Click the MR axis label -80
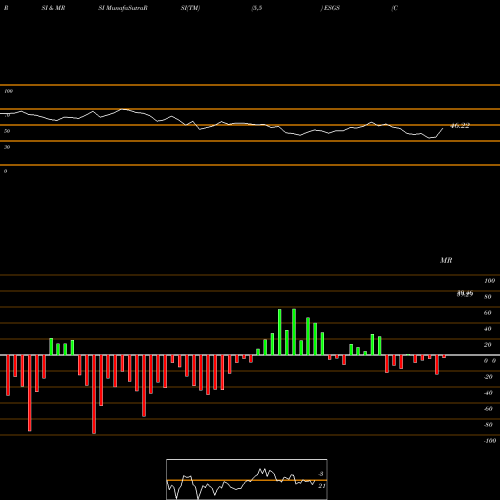The image size is (500, 500). (x=488, y=425)
